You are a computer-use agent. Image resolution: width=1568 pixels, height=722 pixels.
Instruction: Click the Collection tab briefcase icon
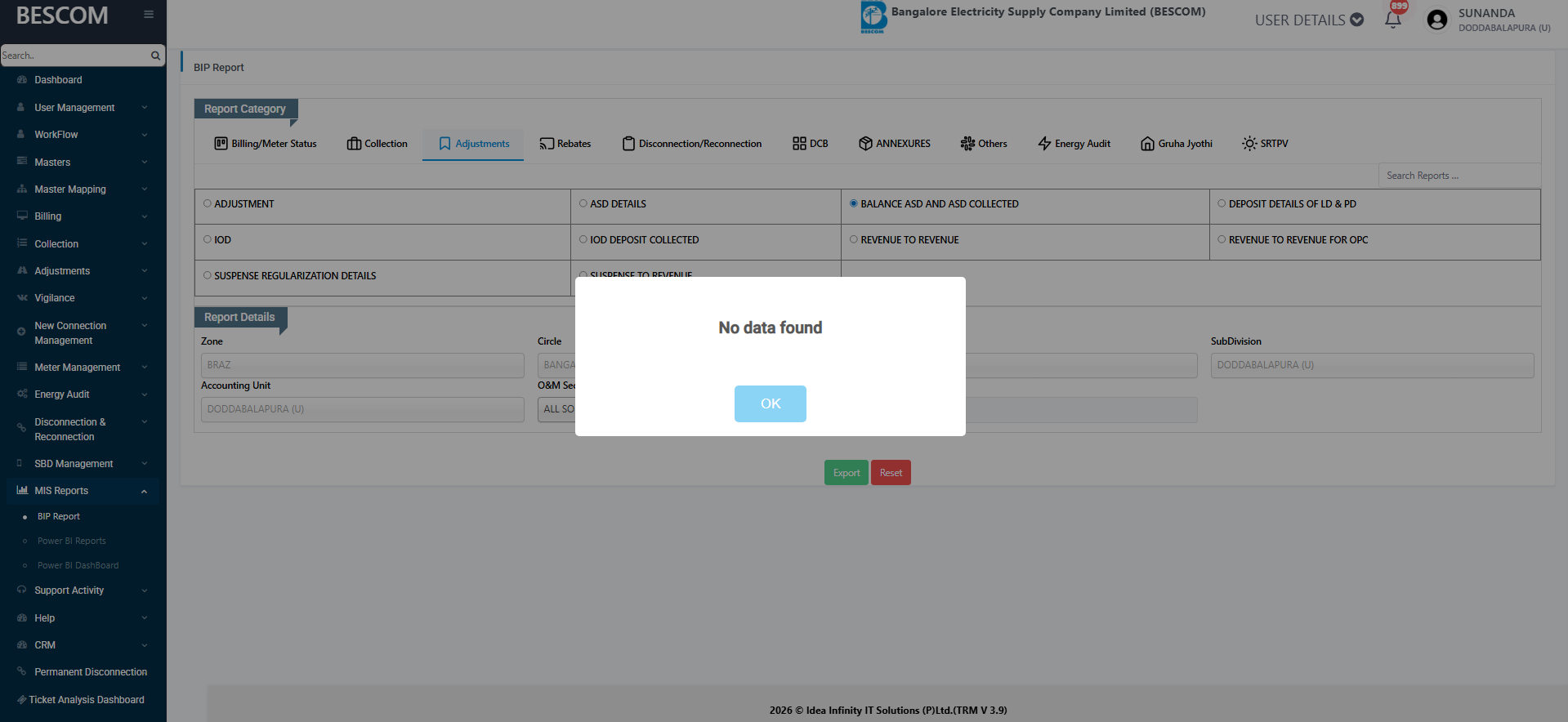pyautogui.click(x=354, y=143)
